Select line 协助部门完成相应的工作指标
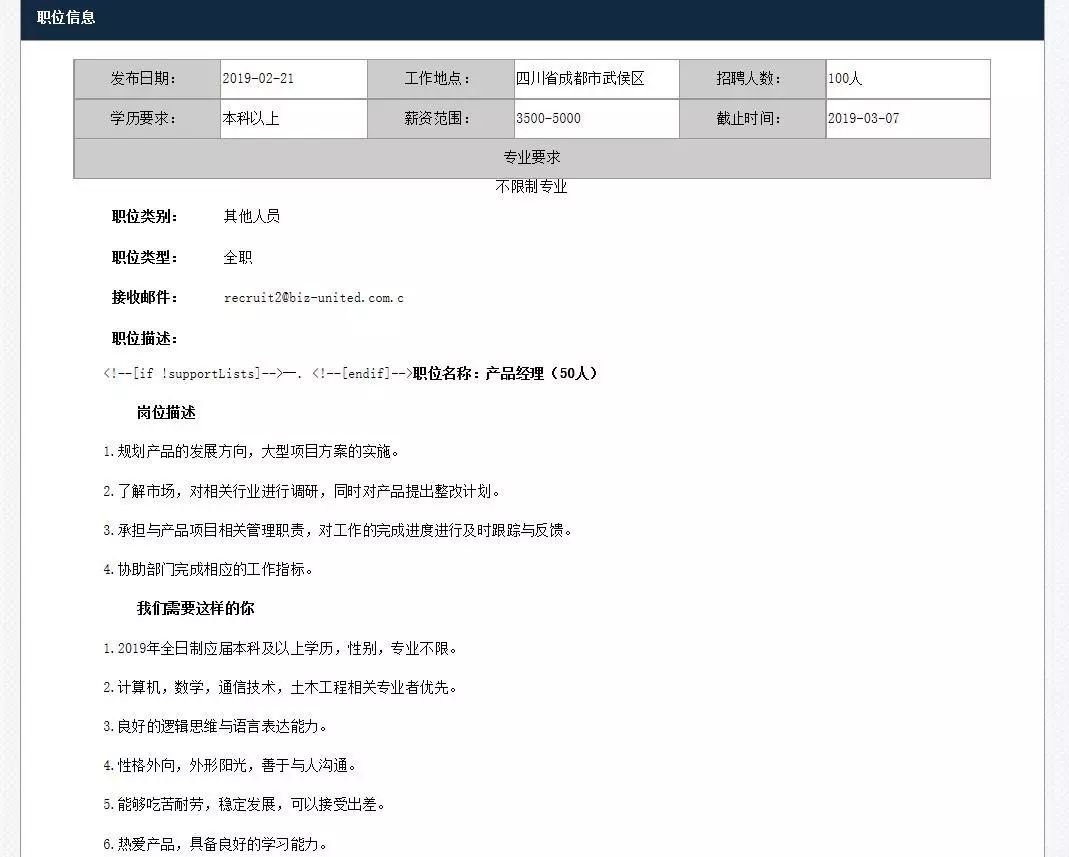 point(208,569)
